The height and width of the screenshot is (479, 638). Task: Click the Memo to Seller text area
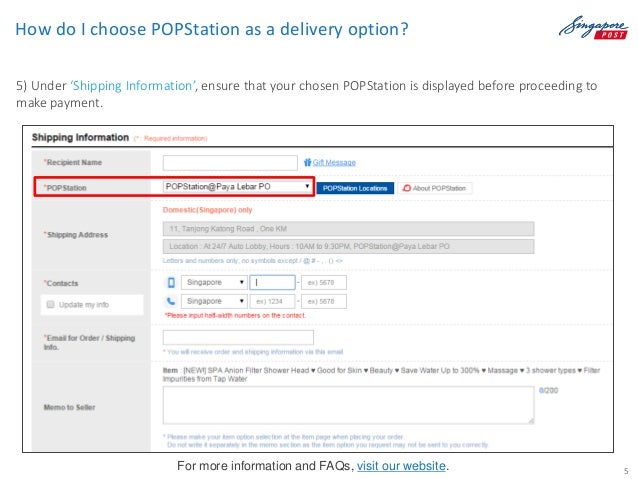click(348, 405)
